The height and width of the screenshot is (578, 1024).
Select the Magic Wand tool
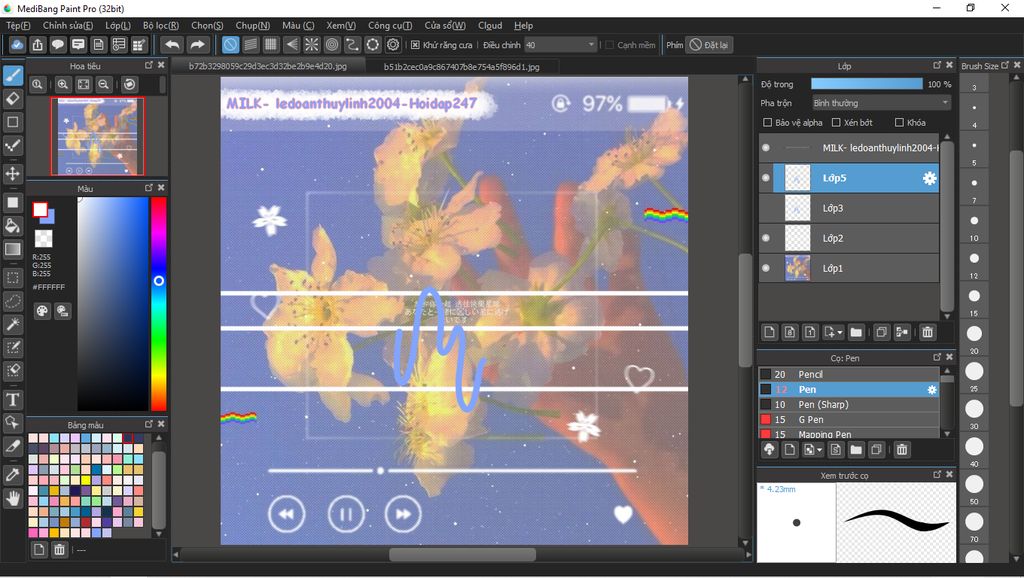point(12,324)
